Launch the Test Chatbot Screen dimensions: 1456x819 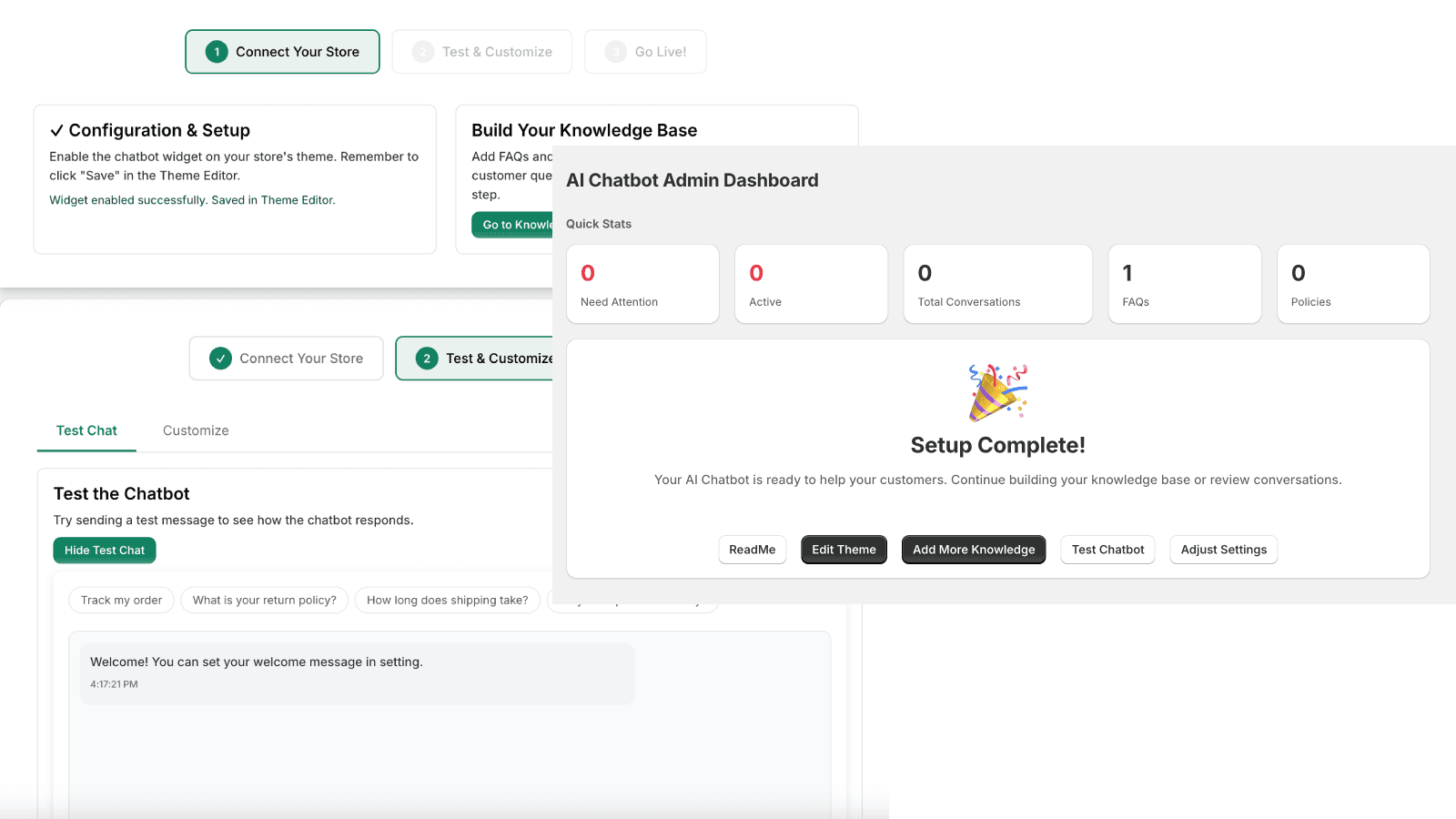pos(1107,550)
